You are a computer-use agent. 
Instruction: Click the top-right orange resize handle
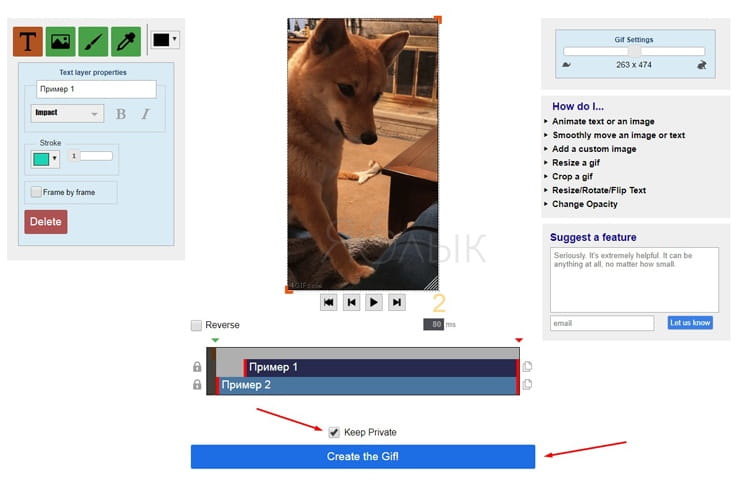coord(438,20)
